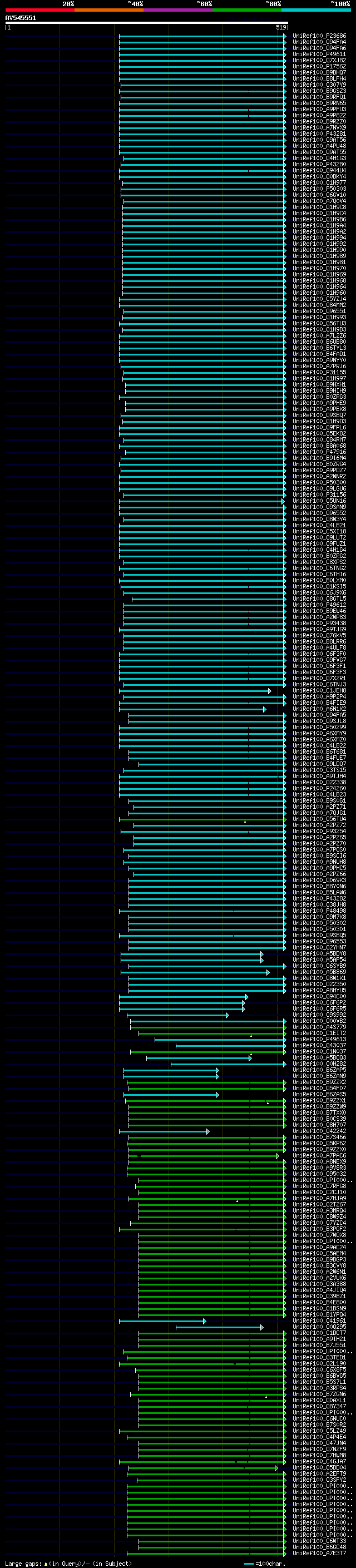Select the UniRef100_P93254 label
356x1568 pixels.
tap(319, 831)
